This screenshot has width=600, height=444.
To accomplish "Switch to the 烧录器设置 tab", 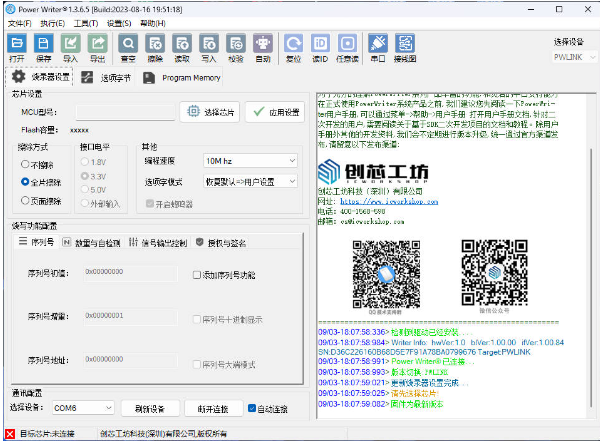I will [39, 77].
